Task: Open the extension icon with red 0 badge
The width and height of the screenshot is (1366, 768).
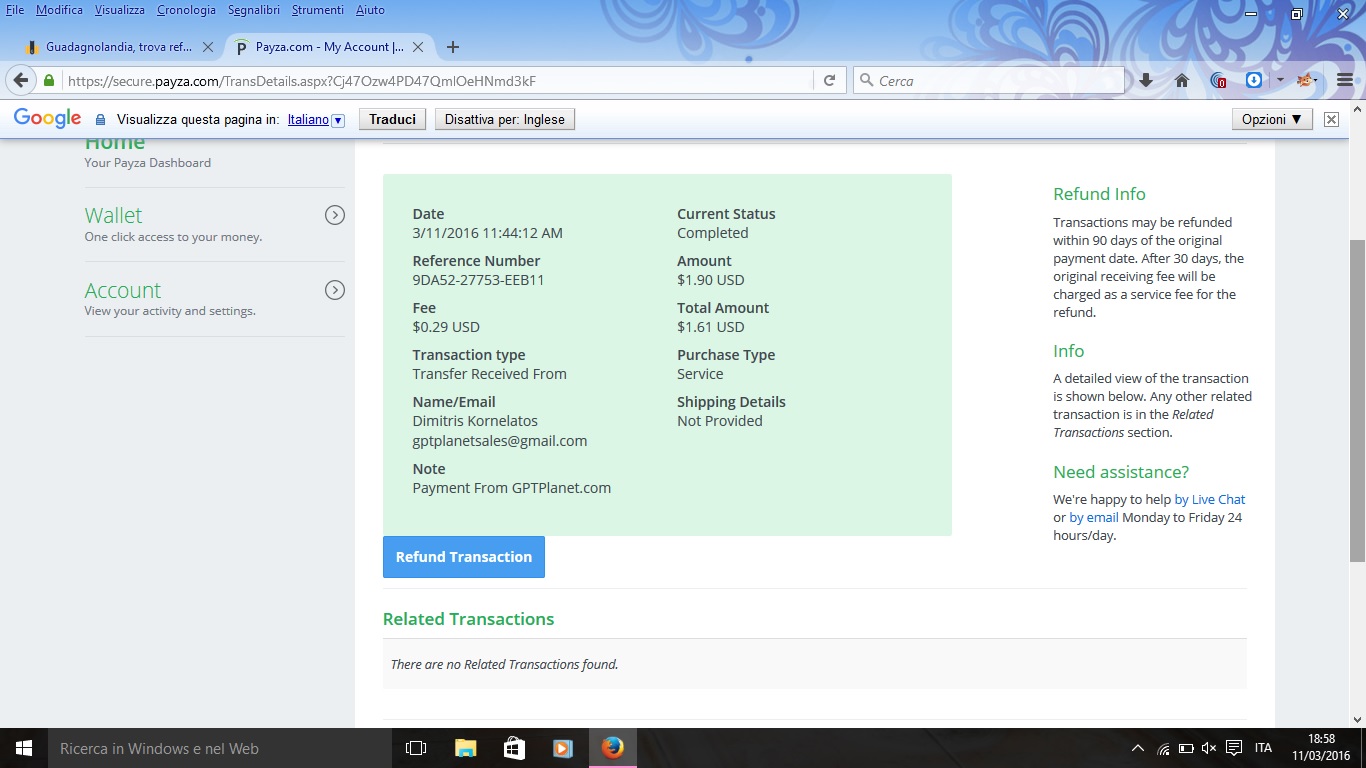Action: click(1218, 80)
